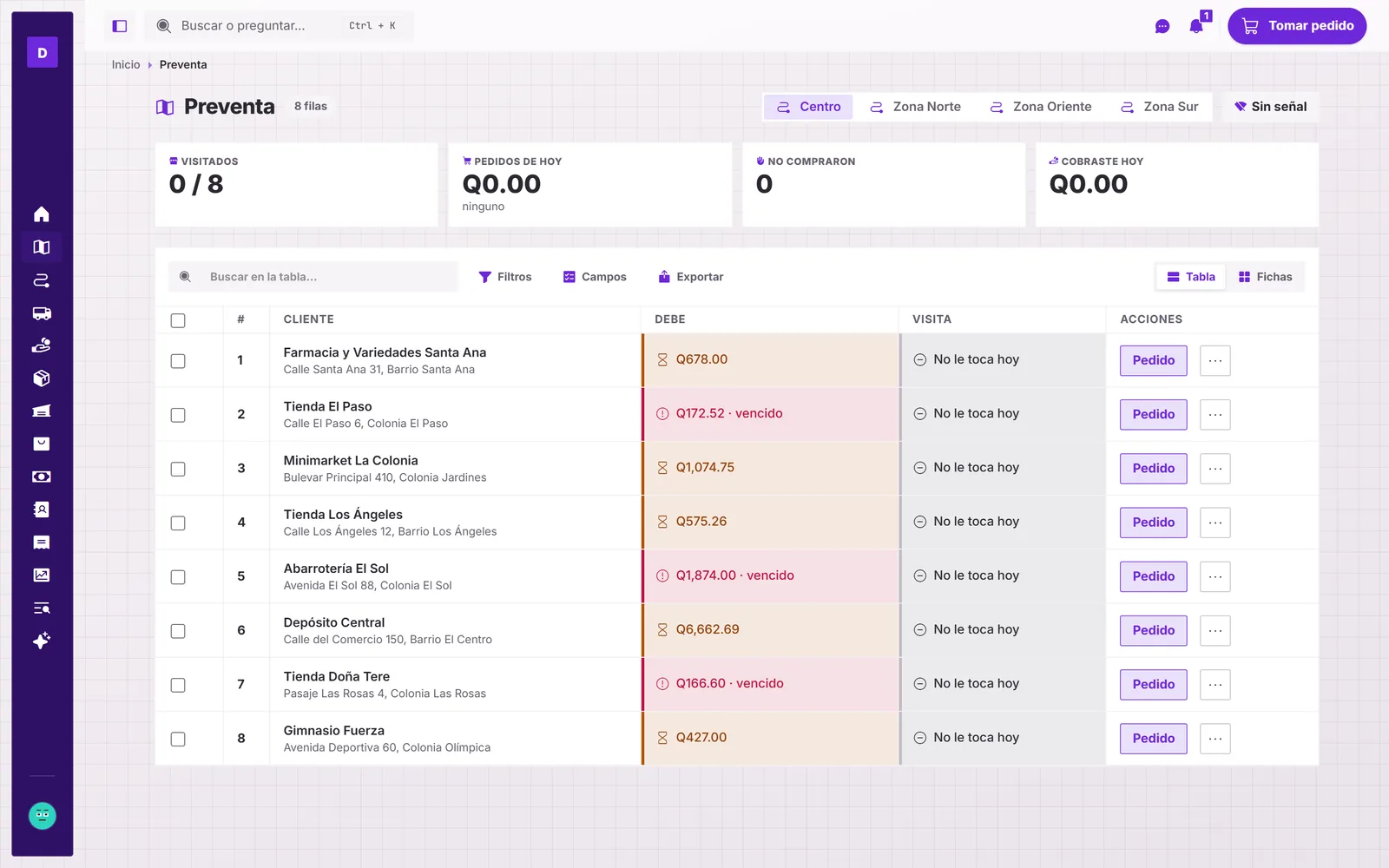The height and width of the screenshot is (868, 1389).
Task: Click the user avatar in sidebar
Action: pyautogui.click(x=43, y=816)
